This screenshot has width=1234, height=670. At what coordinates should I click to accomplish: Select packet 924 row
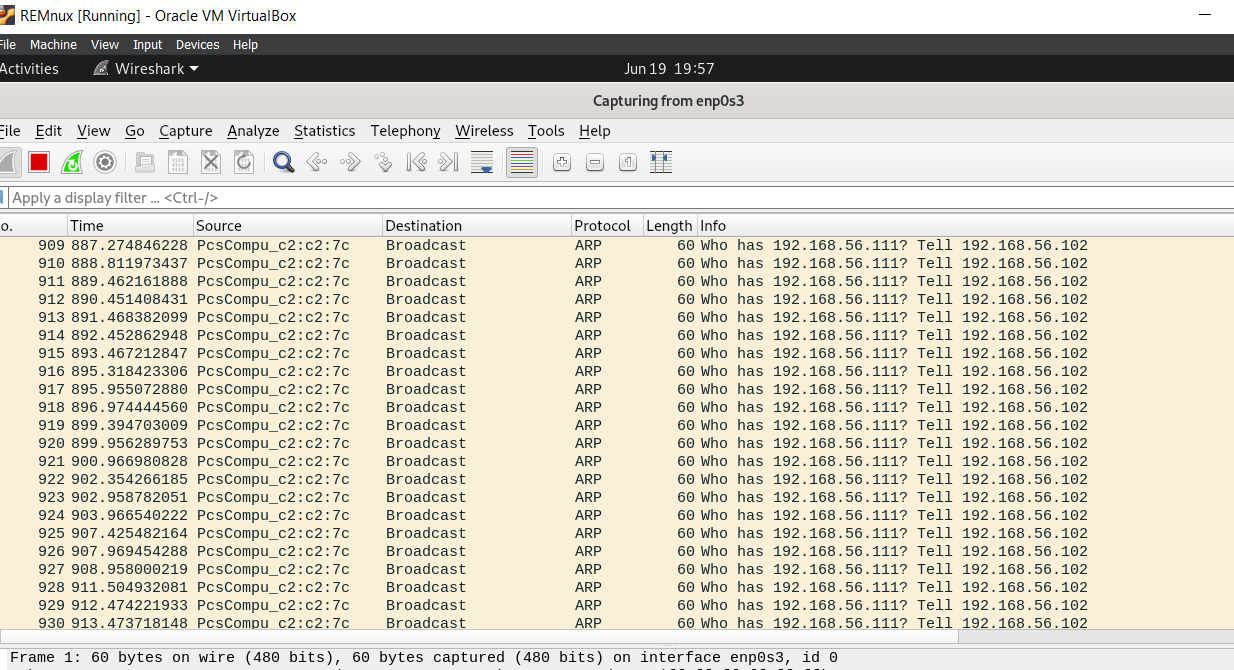pyautogui.click(x=617, y=515)
